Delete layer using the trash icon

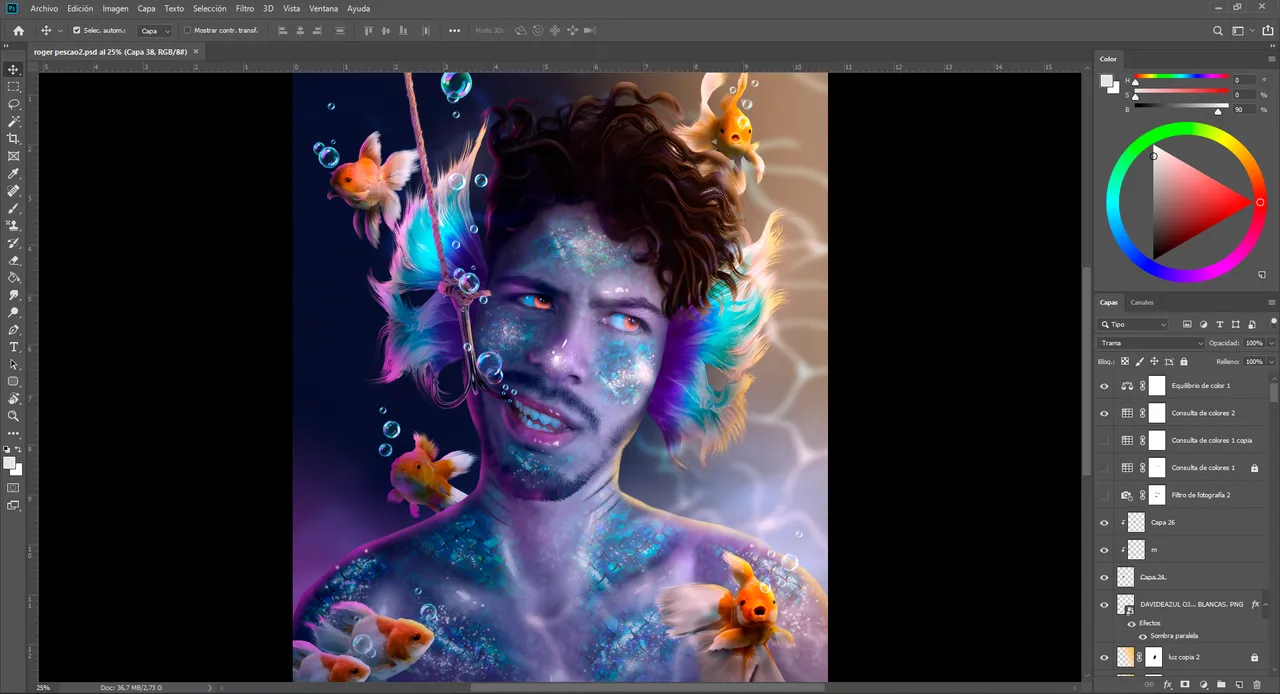click(x=1258, y=685)
